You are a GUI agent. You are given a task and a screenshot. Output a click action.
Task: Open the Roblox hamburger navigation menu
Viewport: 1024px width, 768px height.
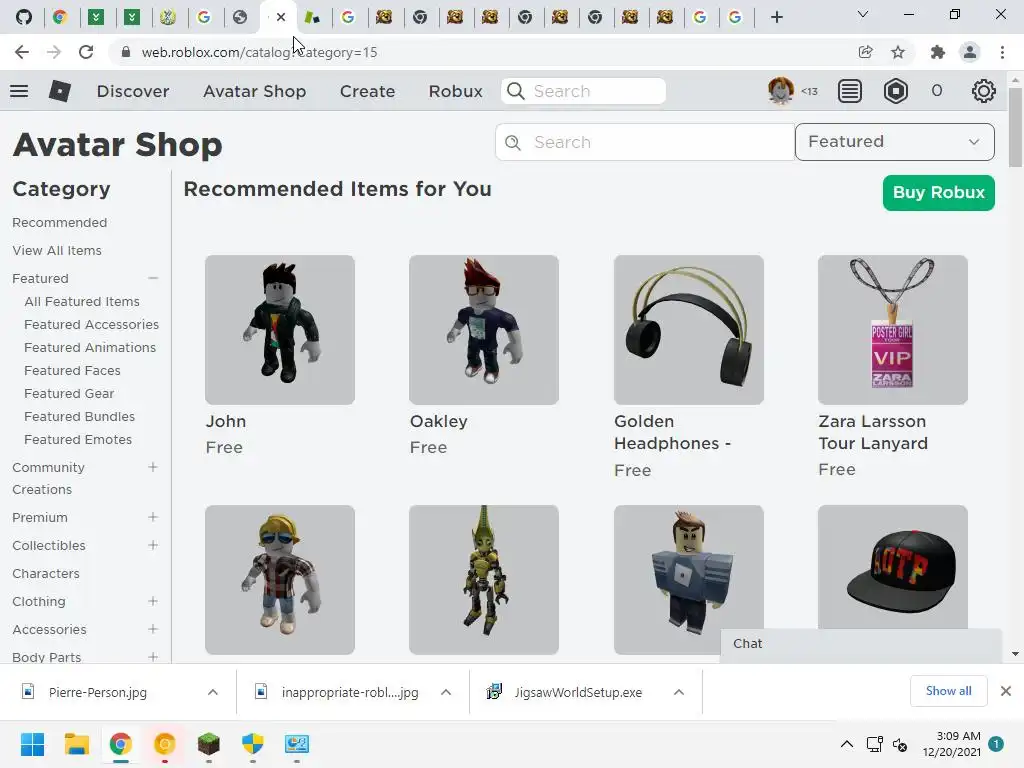[x=19, y=91]
